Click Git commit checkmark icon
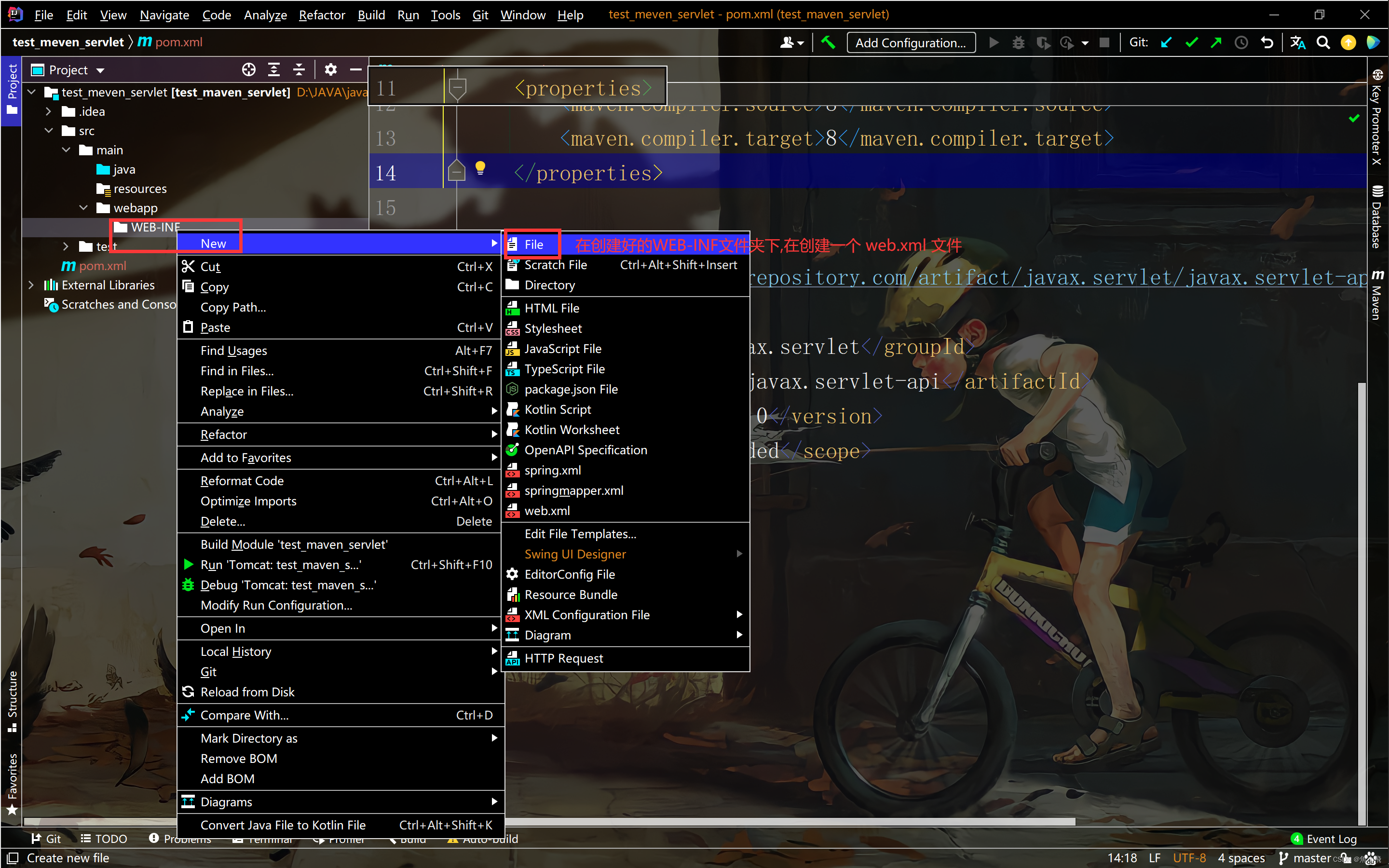Image resolution: width=1389 pixels, height=868 pixels. click(x=1192, y=42)
